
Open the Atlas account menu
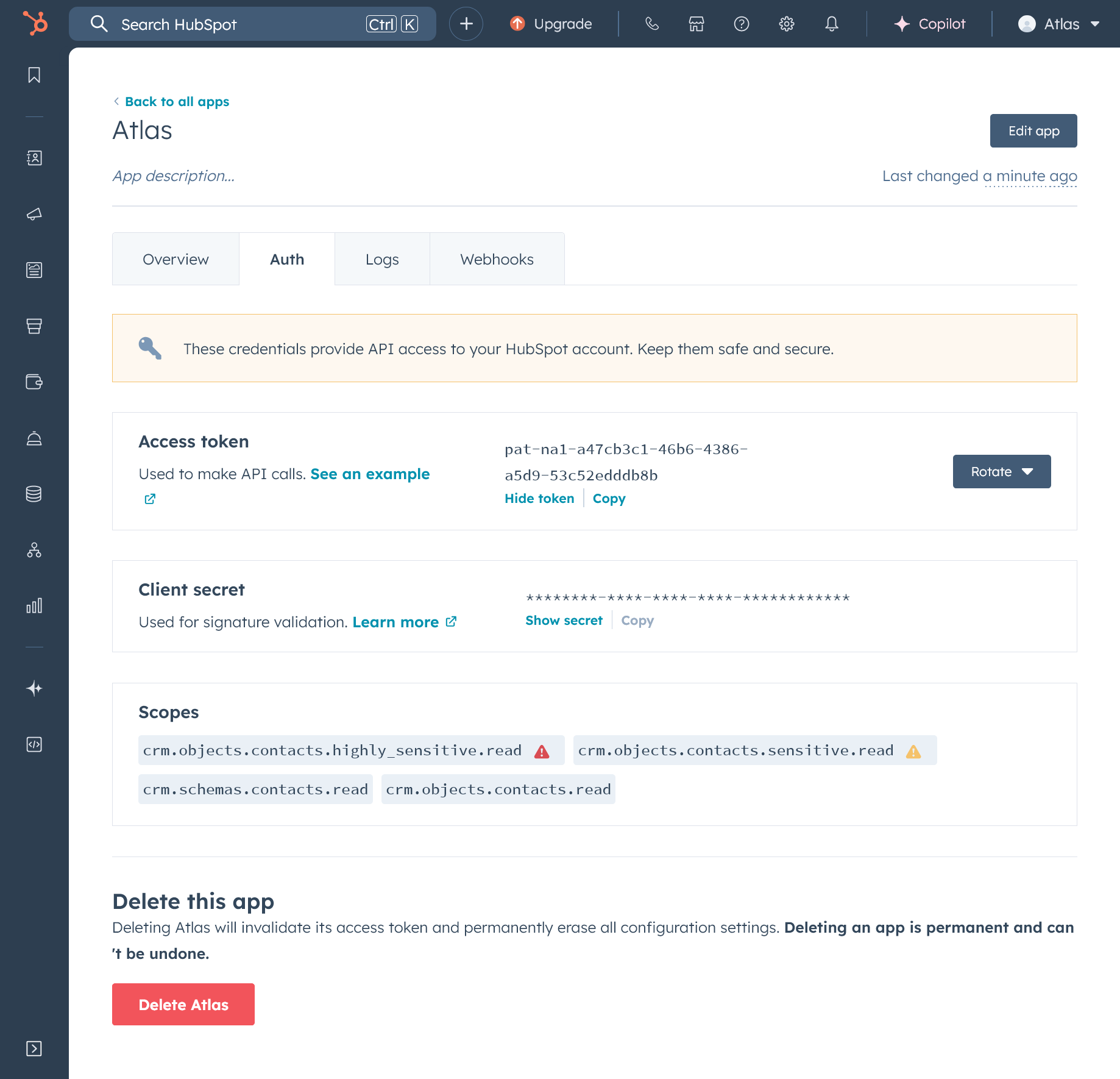tap(1059, 24)
